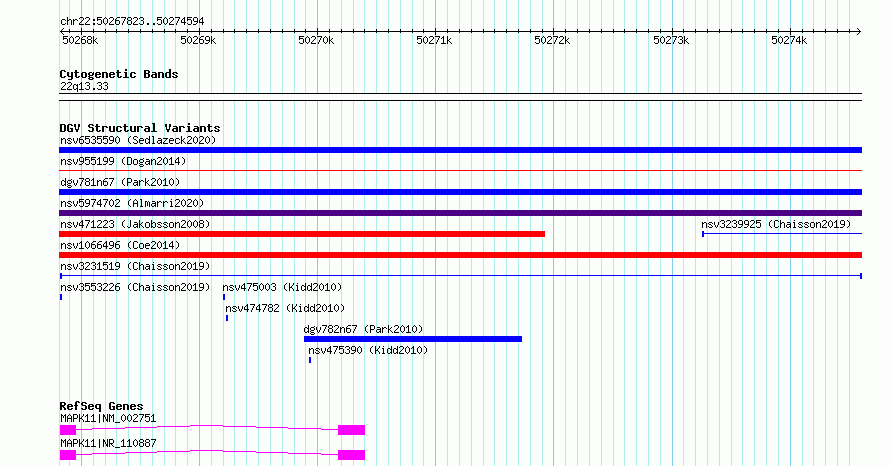Open the nsv471223 (Jakobsson2008) label

point(135,224)
